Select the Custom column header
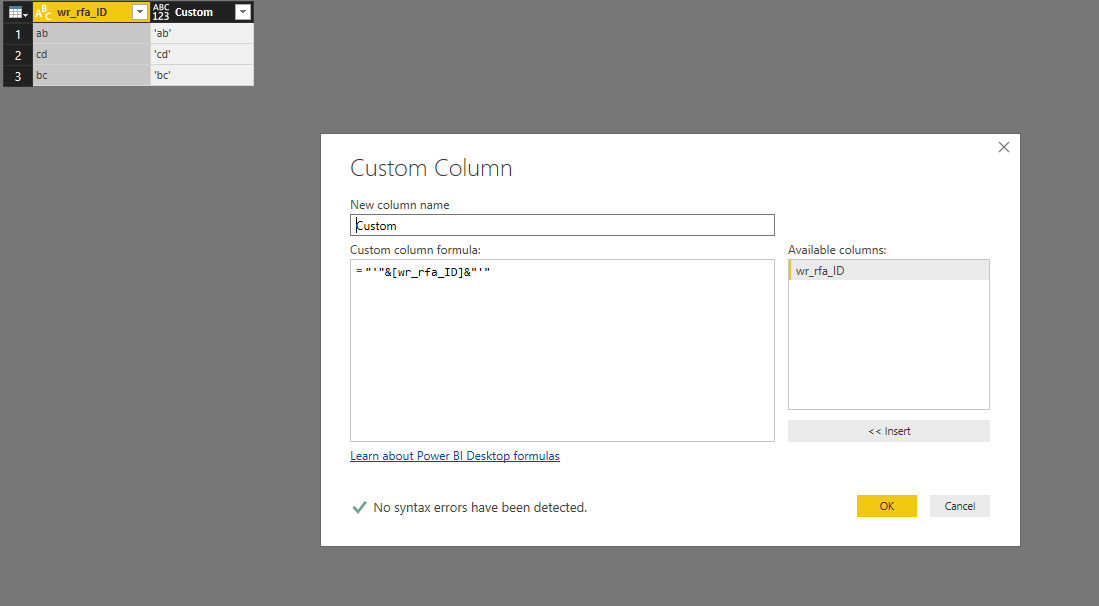The image size is (1099, 606). (x=202, y=12)
